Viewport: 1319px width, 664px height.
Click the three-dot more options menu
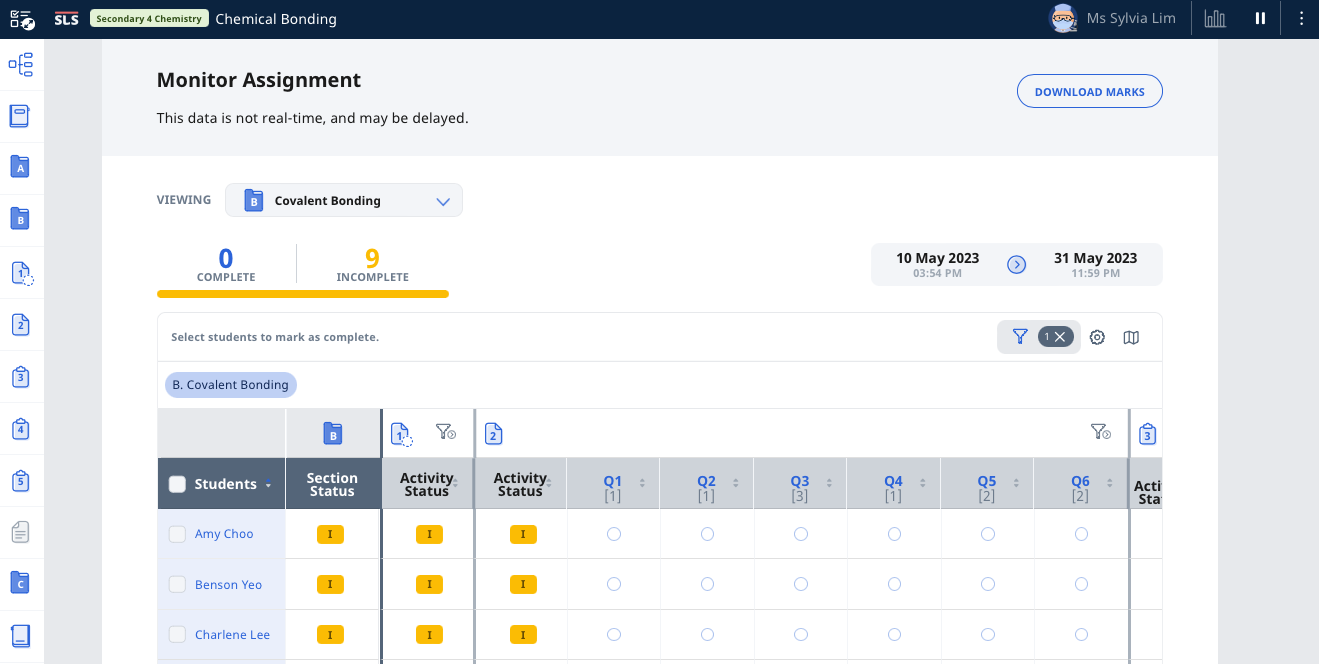tap(1301, 18)
